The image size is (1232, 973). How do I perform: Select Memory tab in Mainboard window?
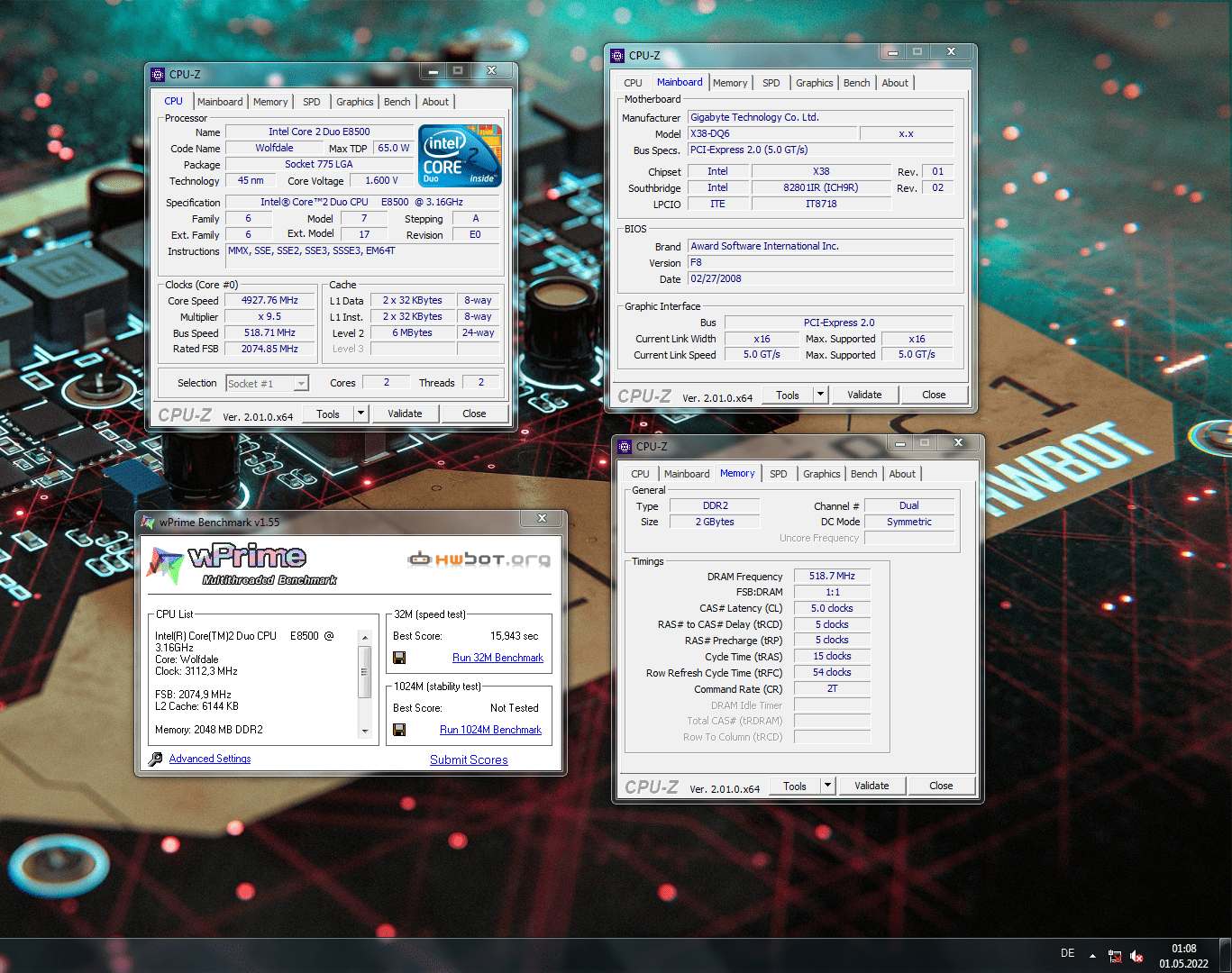(x=730, y=83)
